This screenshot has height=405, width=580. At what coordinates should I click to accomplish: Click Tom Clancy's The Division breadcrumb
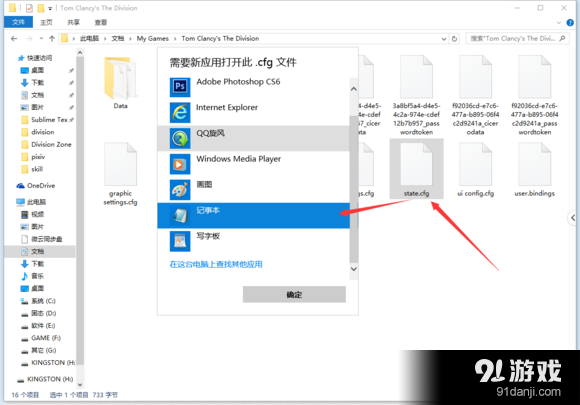tap(220, 38)
